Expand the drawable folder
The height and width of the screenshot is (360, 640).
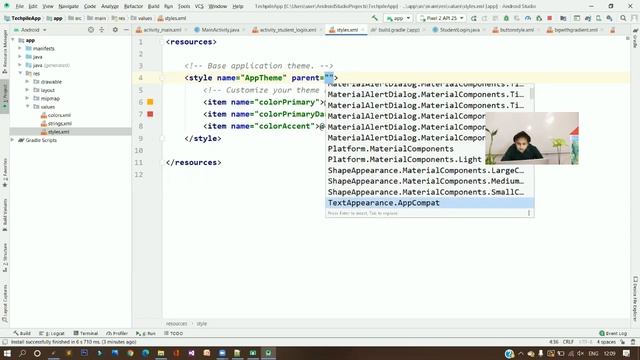coord(27,82)
